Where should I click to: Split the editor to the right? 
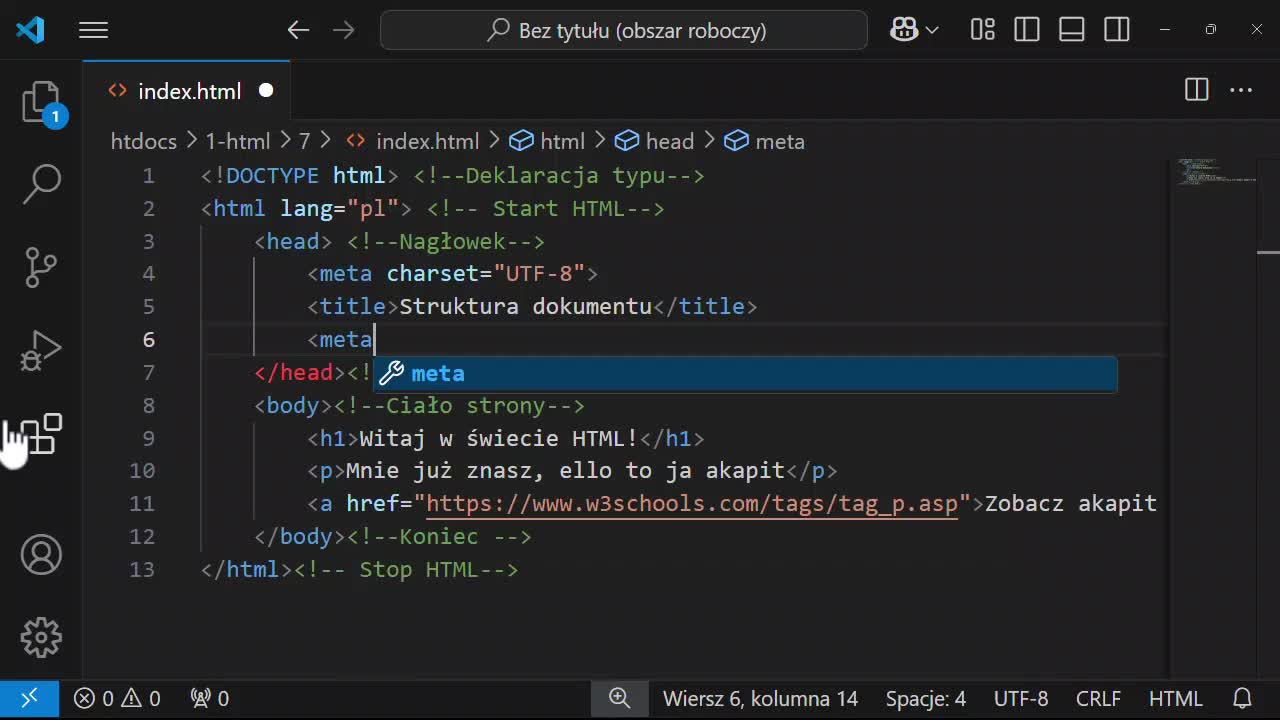pos(1197,90)
